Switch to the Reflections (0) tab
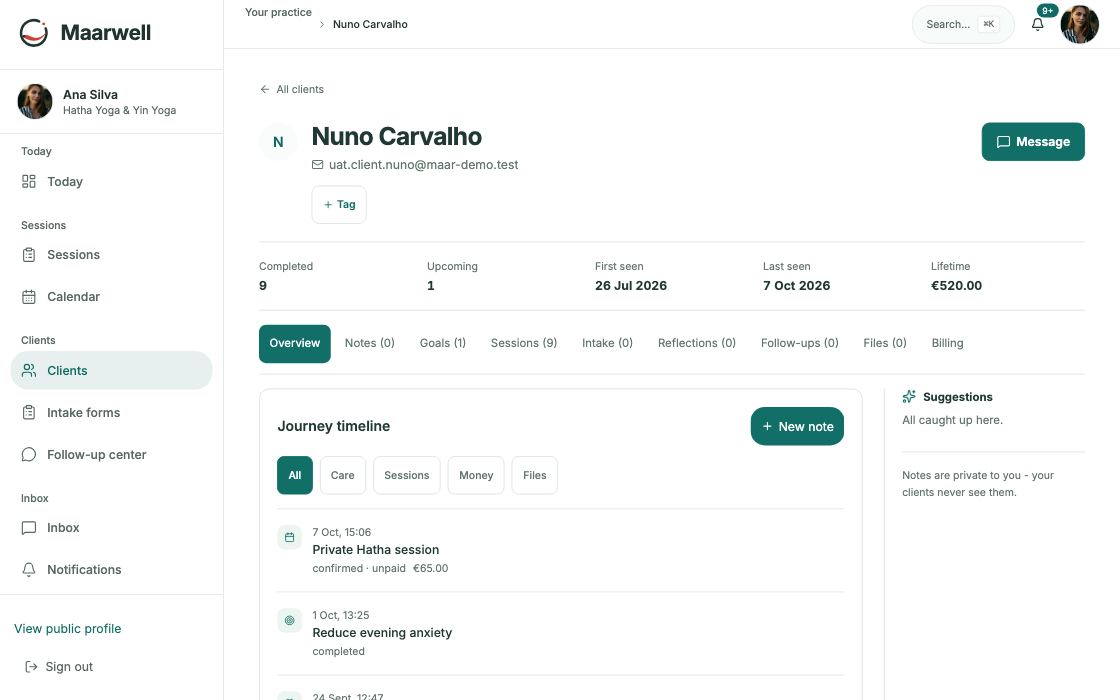Viewport: 1120px width, 700px height. (x=696, y=344)
